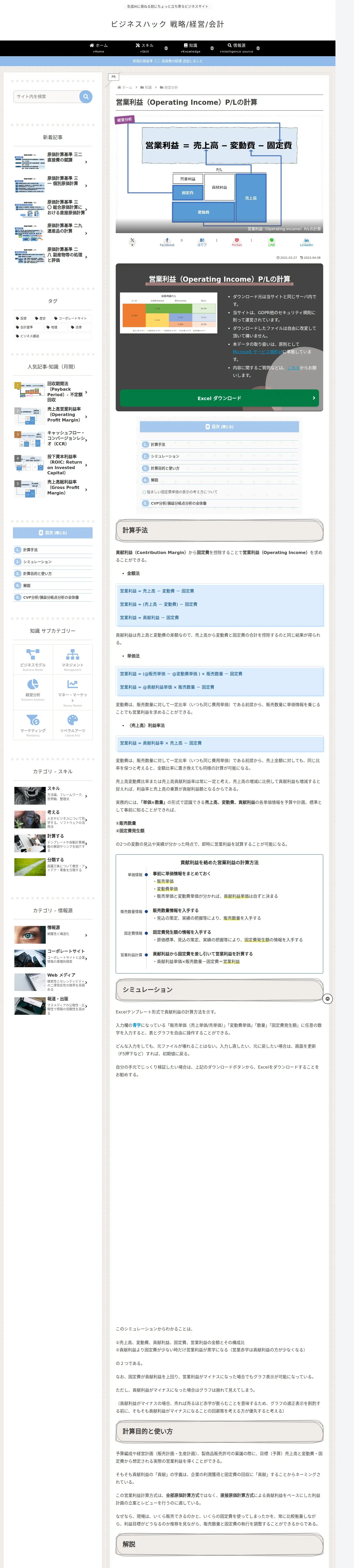The height and width of the screenshot is (1568, 354).
Task: Collapse the sidebar 目次 table of contents
Action: [53, 533]
